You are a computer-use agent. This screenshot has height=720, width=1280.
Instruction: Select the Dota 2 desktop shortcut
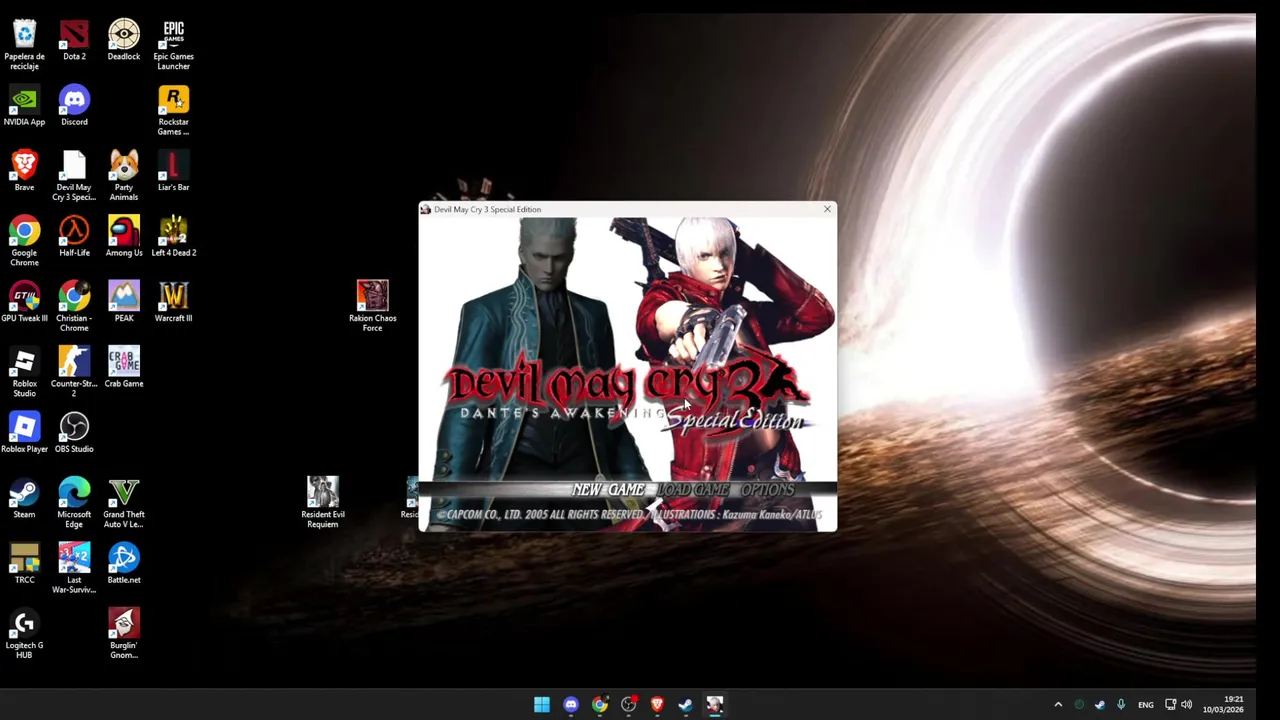(74, 40)
